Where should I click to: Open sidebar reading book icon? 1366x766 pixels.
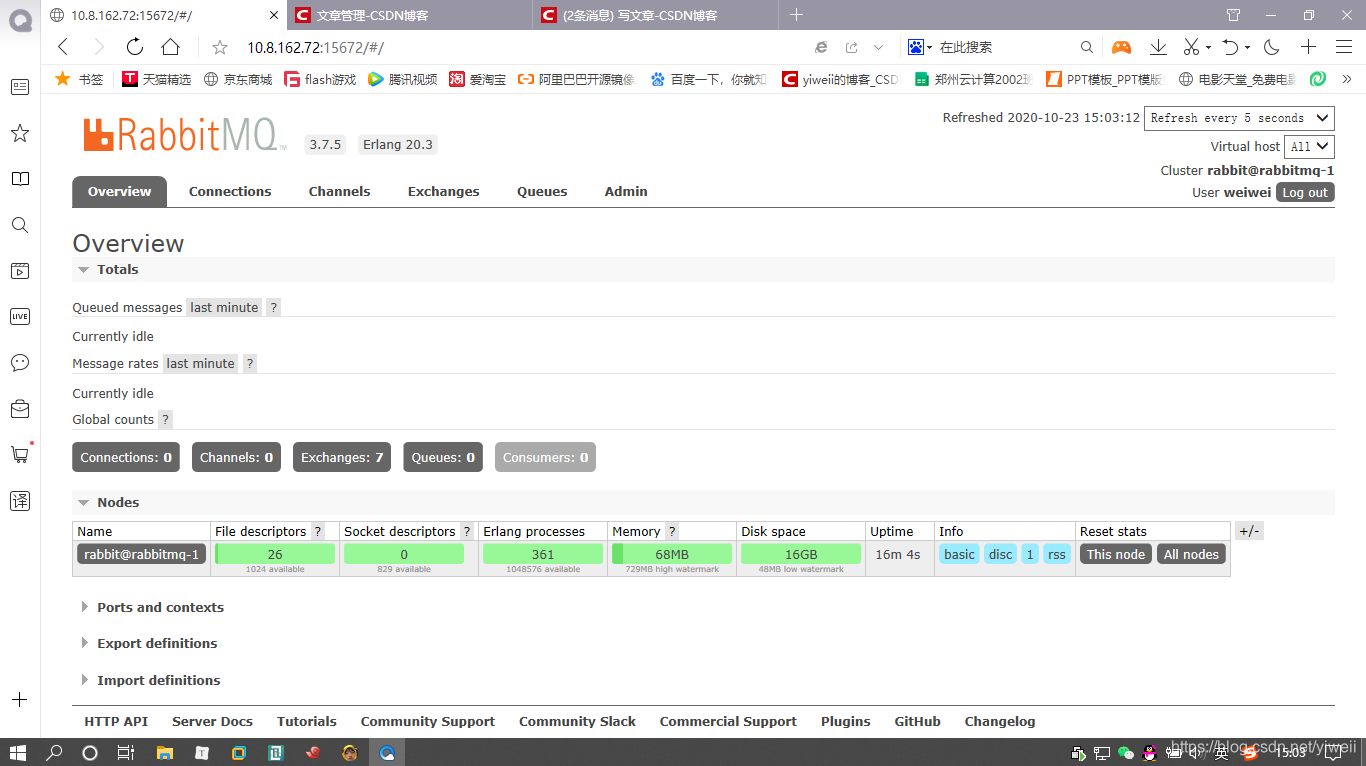tap(19, 179)
